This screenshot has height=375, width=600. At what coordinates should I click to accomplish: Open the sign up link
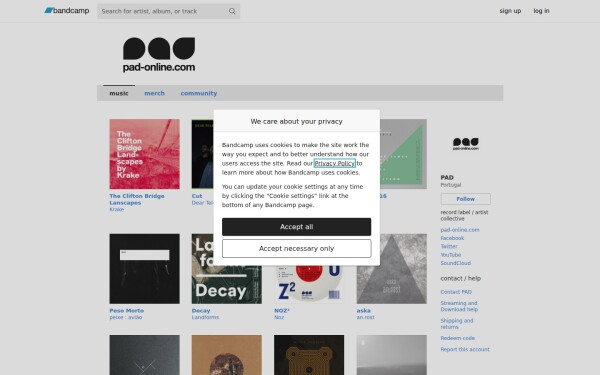coord(510,11)
